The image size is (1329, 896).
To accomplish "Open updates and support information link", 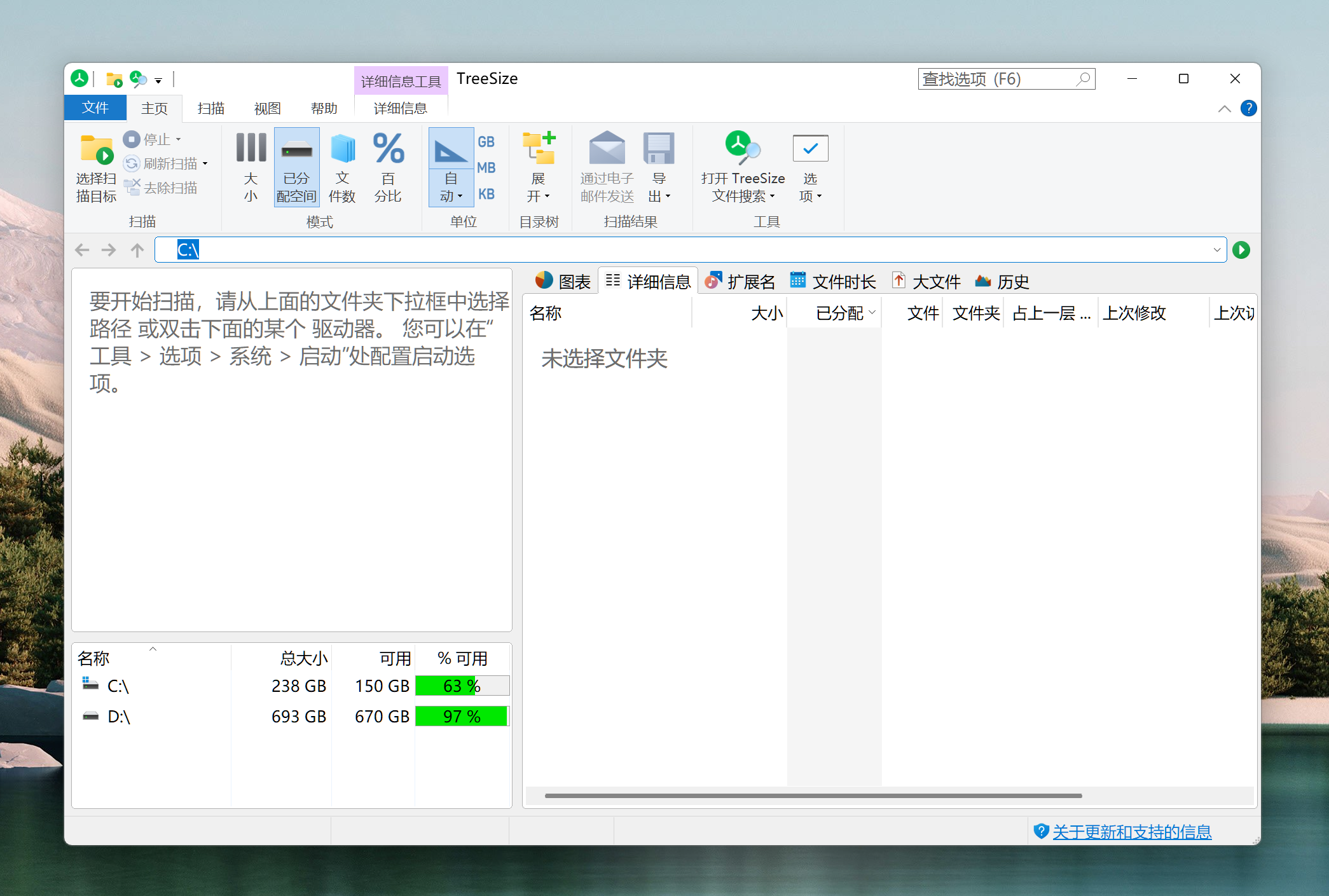I will pyautogui.click(x=1132, y=832).
